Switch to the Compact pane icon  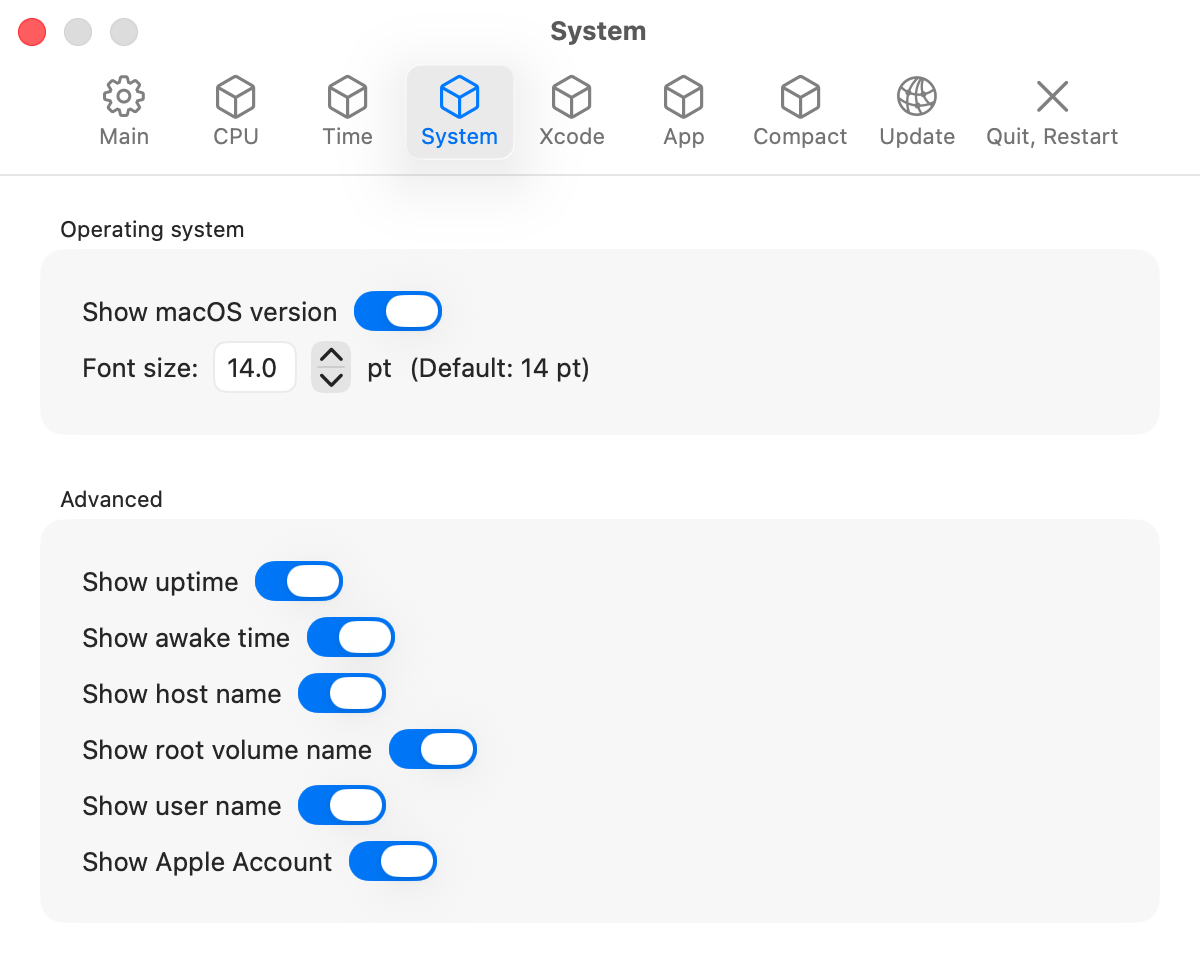click(x=800, y=98)
